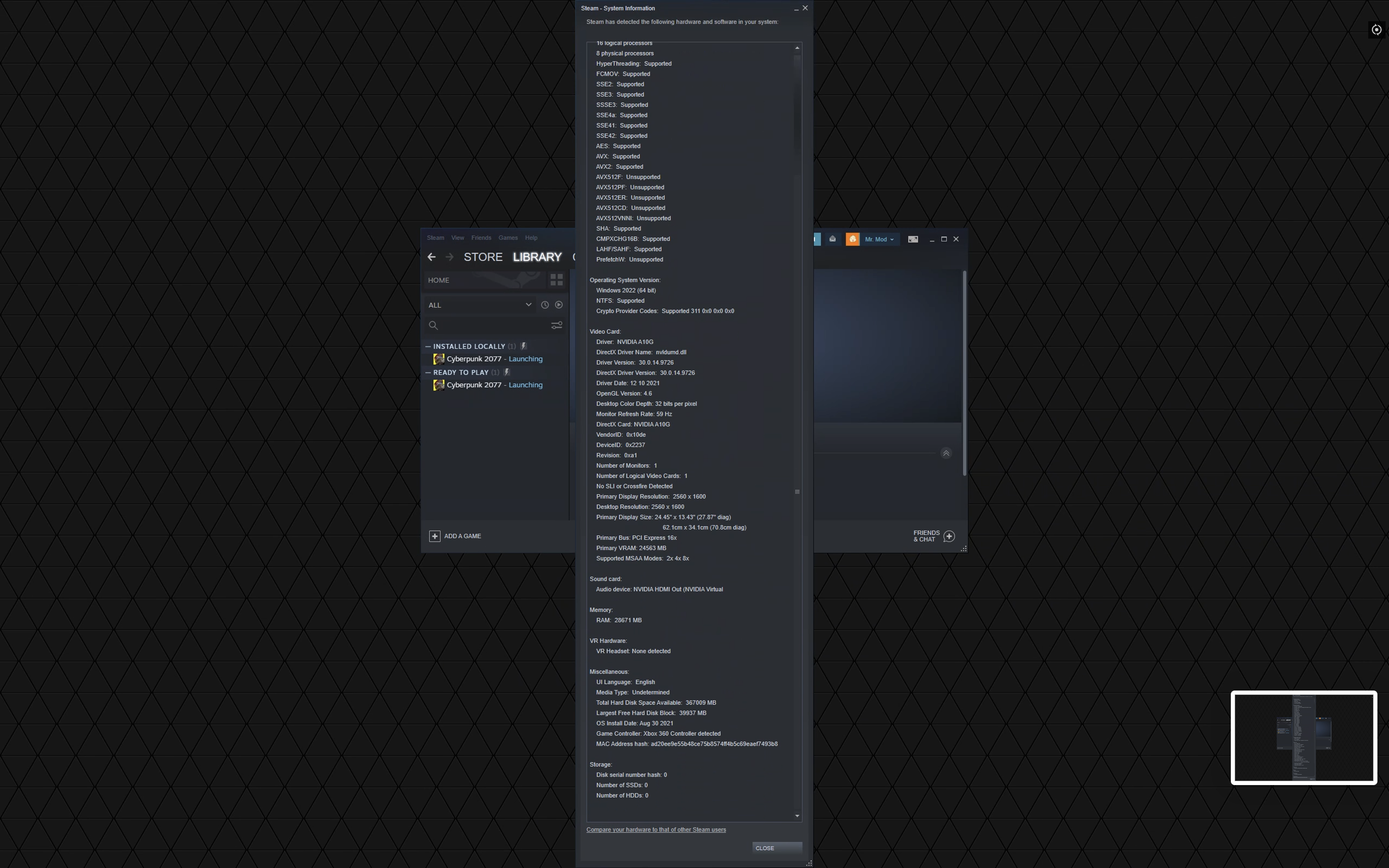Open the Friends menu
1389x868 pixels.
pos(481,238)
